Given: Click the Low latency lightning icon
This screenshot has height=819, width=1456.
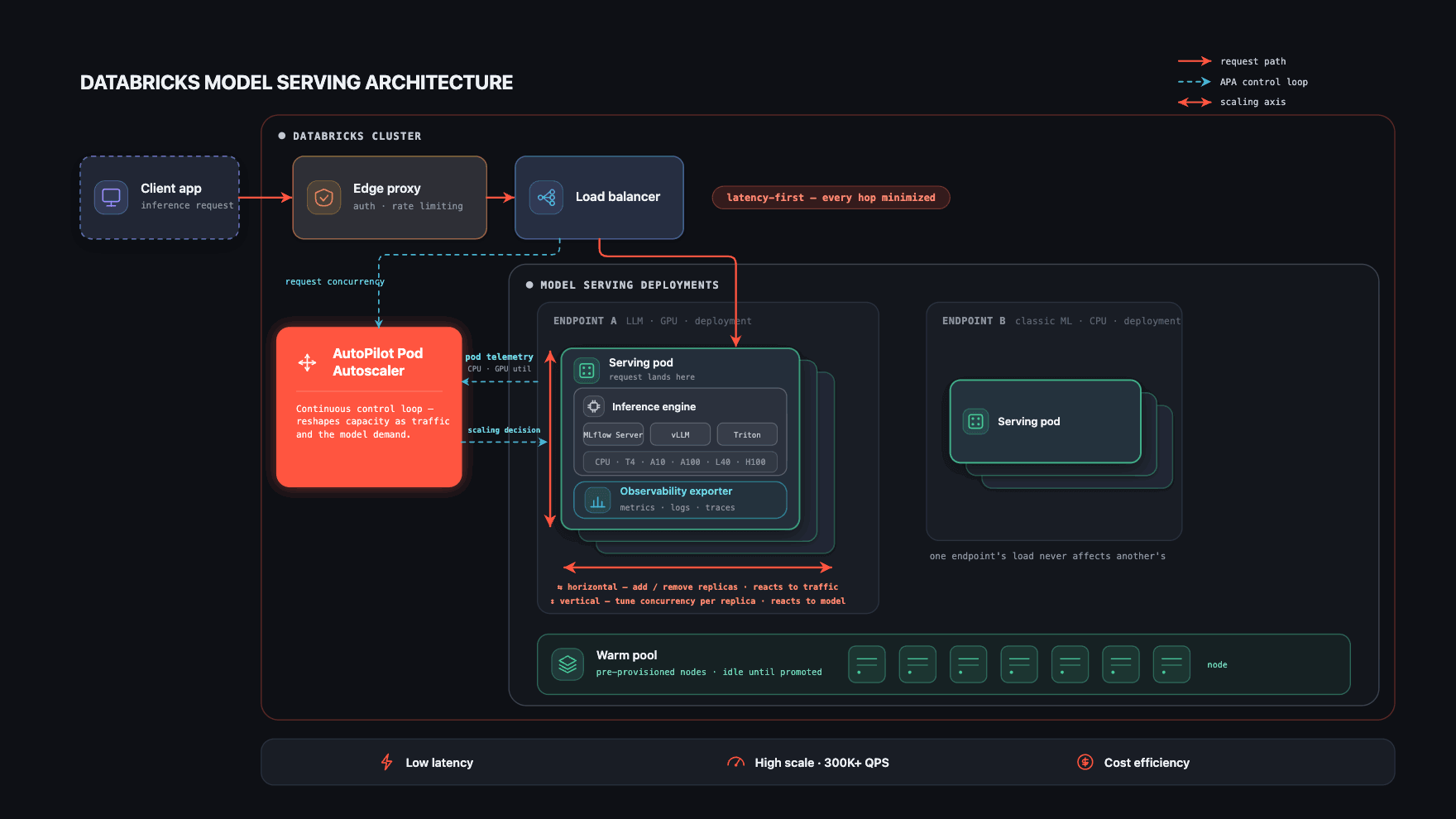Looking at the screenshot, I should (x=386, y=762).
